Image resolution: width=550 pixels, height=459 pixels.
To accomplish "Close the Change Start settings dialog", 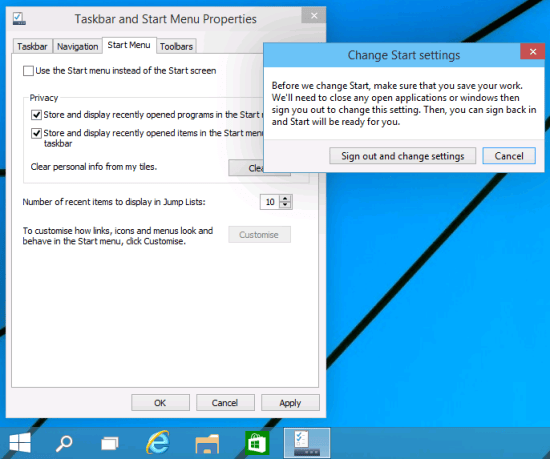I will pos(532,52).
